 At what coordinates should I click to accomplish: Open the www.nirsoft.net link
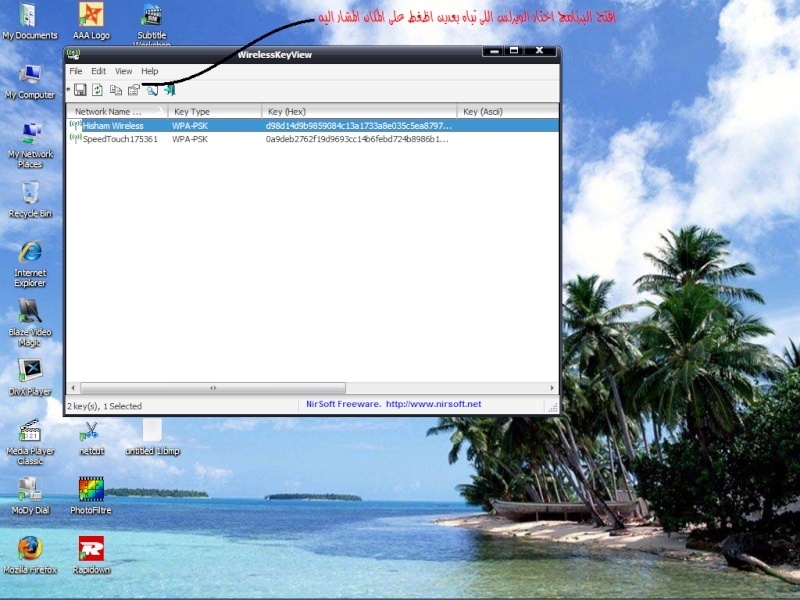tap(433, 404)
